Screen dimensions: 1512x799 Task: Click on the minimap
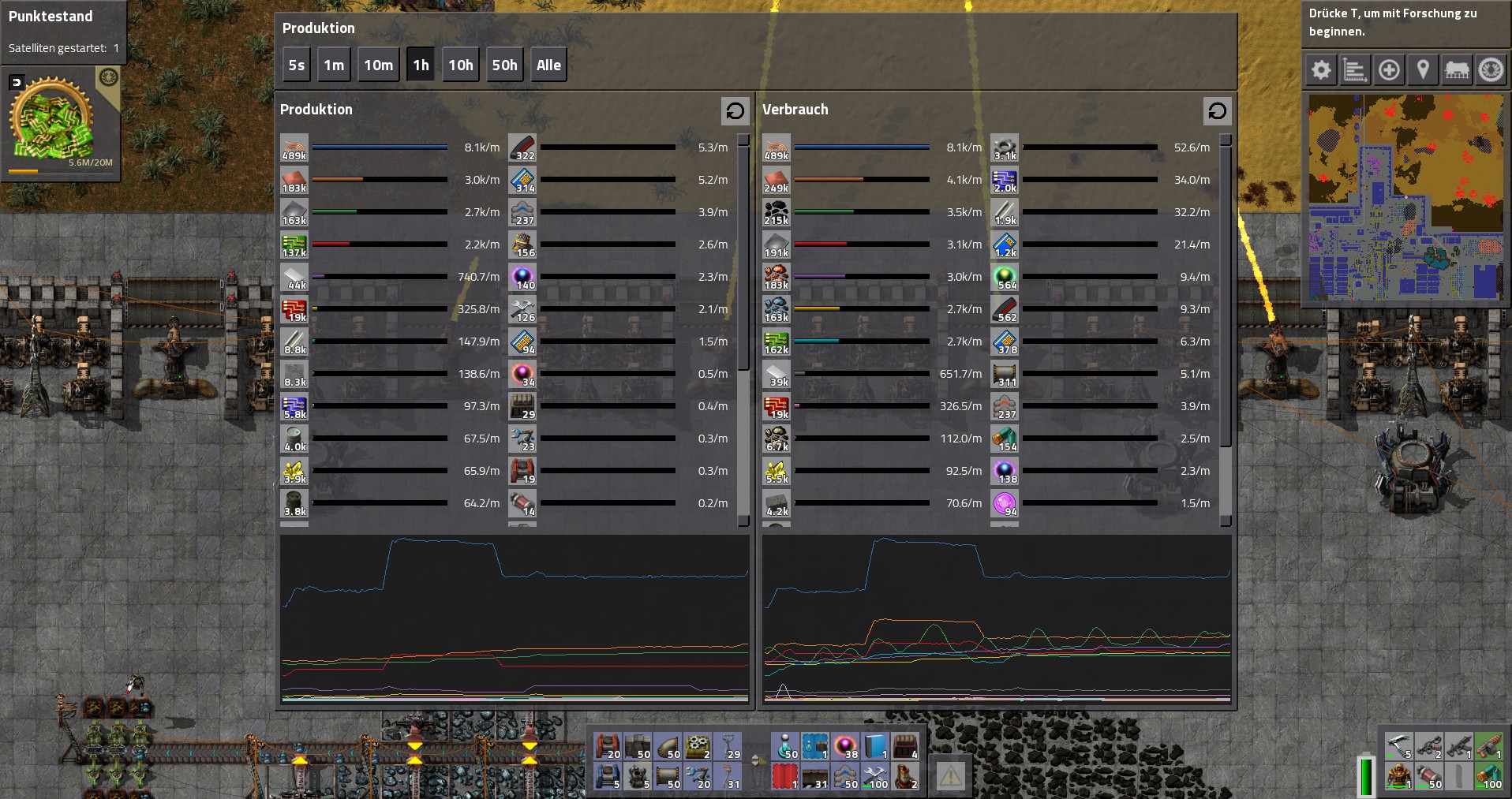point(1406,198)
